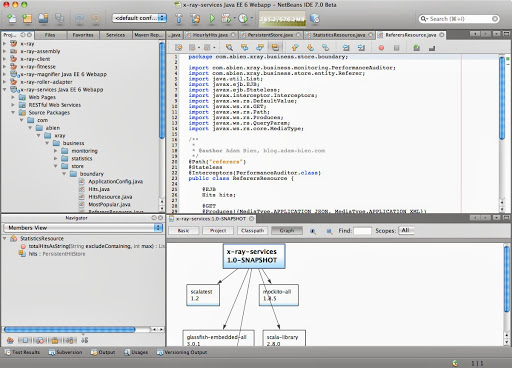512x368 pixels.
Task: Open the PersistentStore.java editor tab
Action: [x=270, y=35]
